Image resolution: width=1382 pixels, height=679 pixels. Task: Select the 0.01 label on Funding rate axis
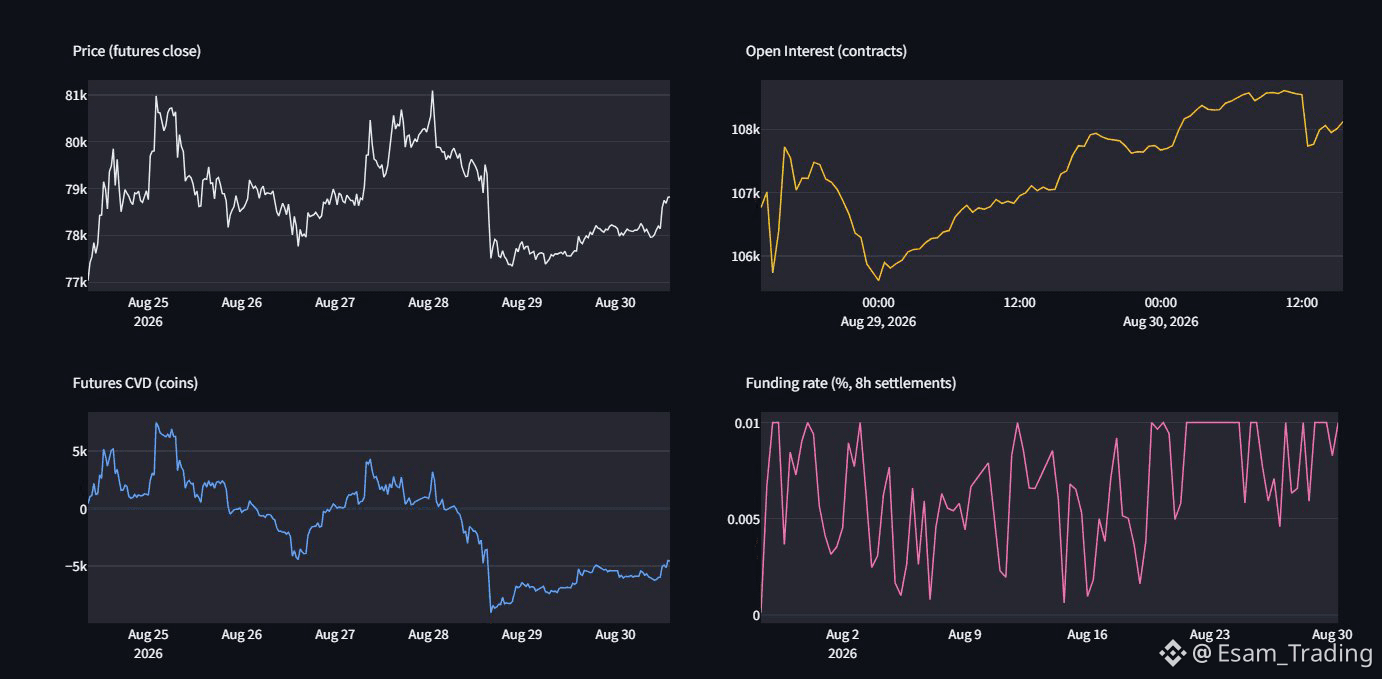[x=746, y=423]
